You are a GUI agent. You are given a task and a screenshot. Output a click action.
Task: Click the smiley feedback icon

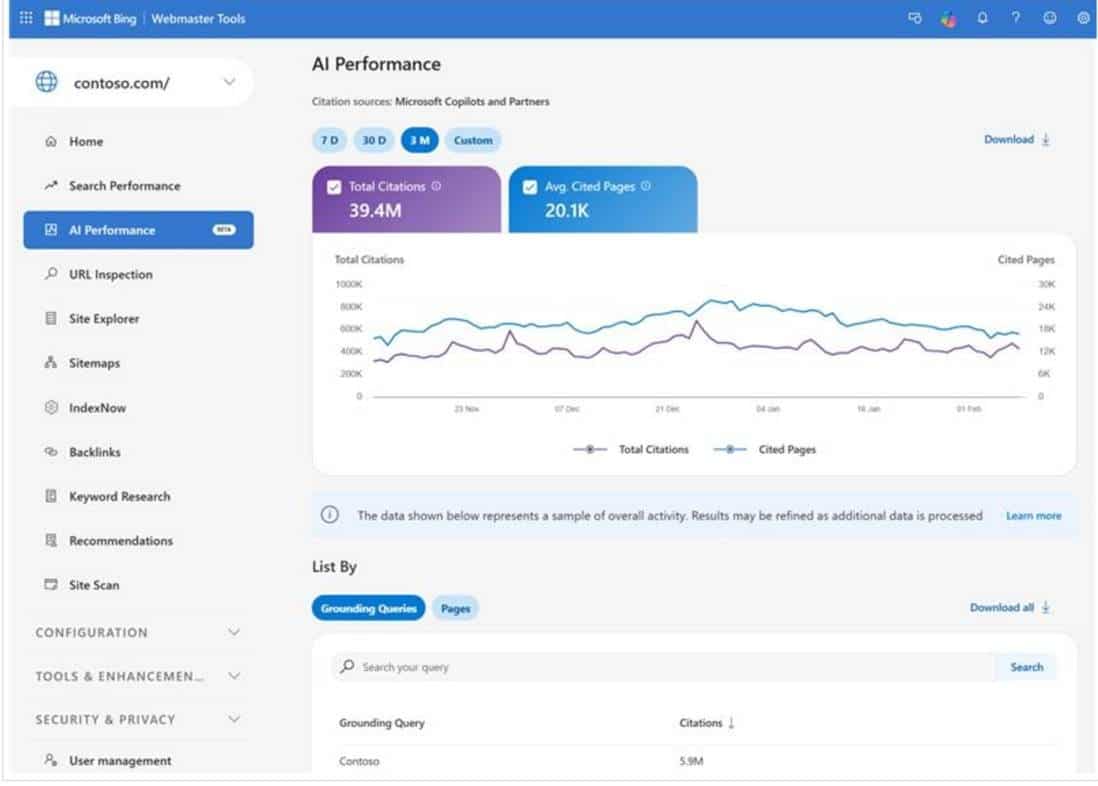[1049, 18]
